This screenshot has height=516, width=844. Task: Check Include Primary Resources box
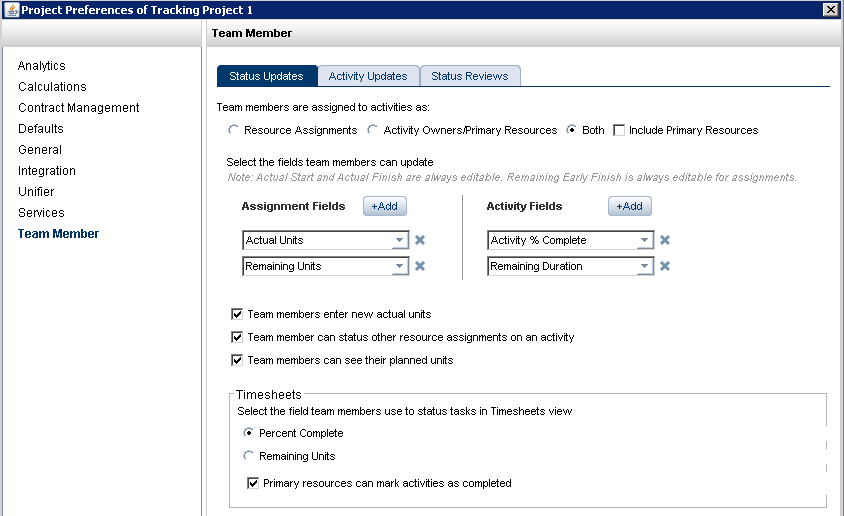pyautogui.click(x=619, y=130)
